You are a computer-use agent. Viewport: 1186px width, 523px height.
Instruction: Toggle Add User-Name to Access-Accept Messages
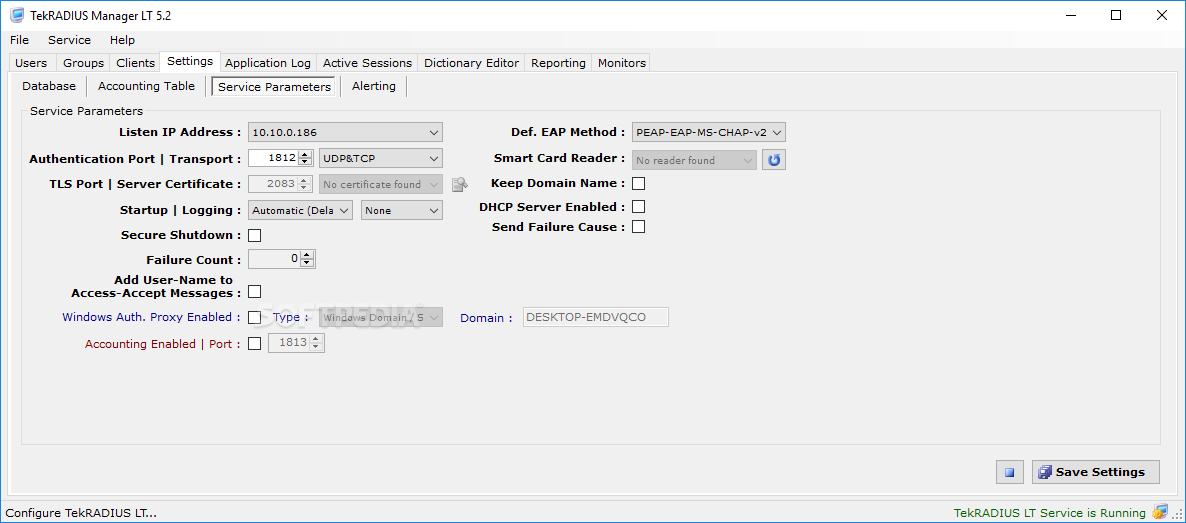(255, 291)
